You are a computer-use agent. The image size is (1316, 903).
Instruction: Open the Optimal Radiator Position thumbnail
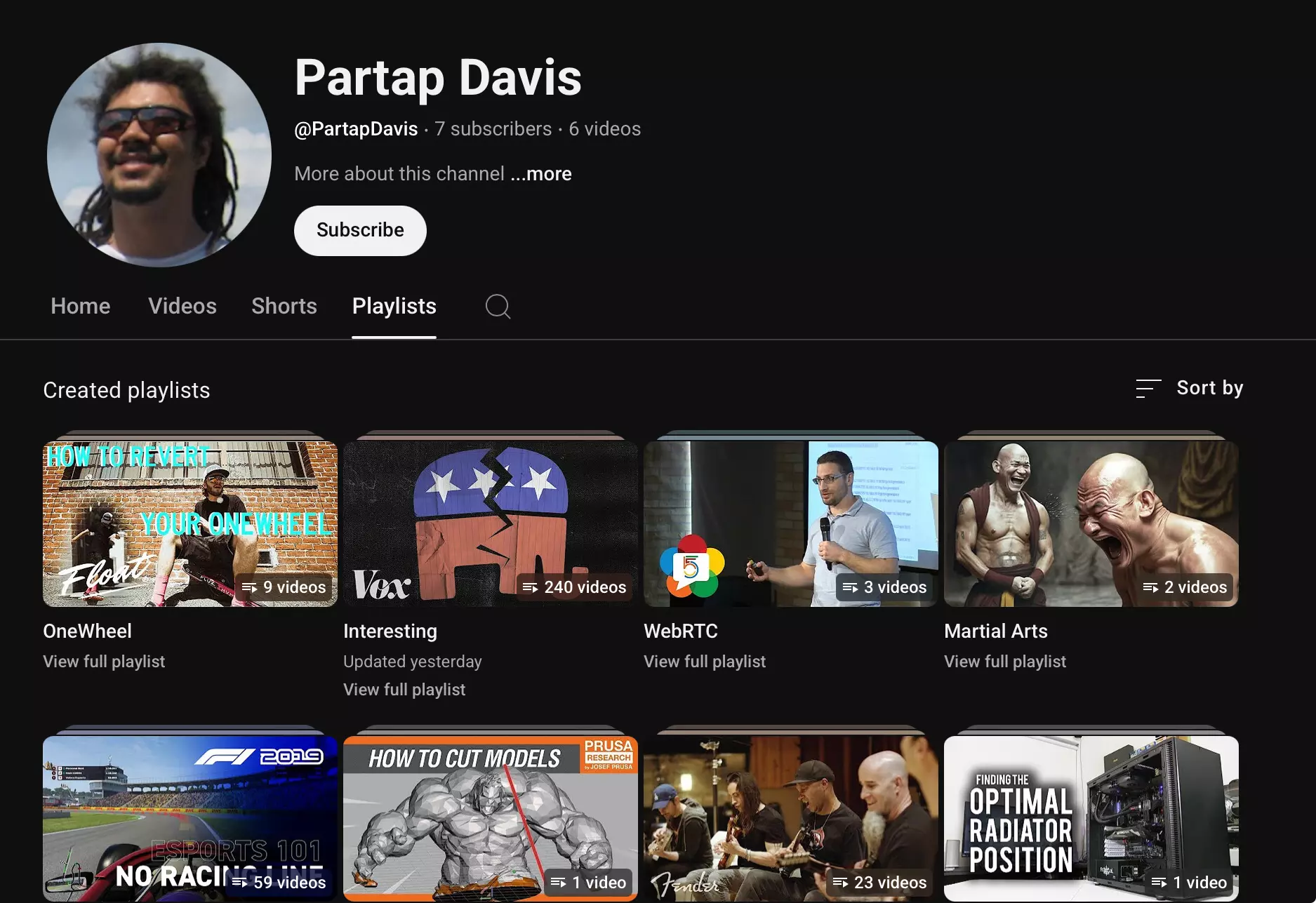(x=1091, y=818)
